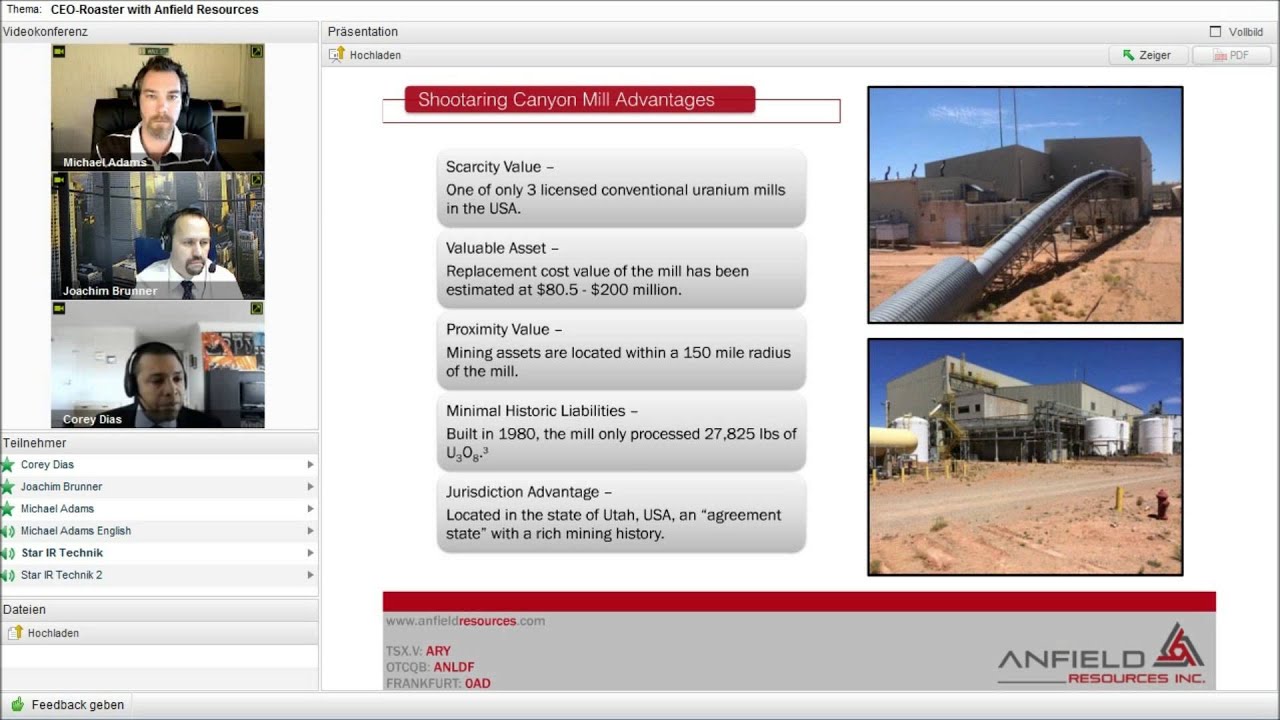Click thumbs-up icon of Feedback geben
This screenshot has width=1280, height=720.
click(x=17, y=705)
